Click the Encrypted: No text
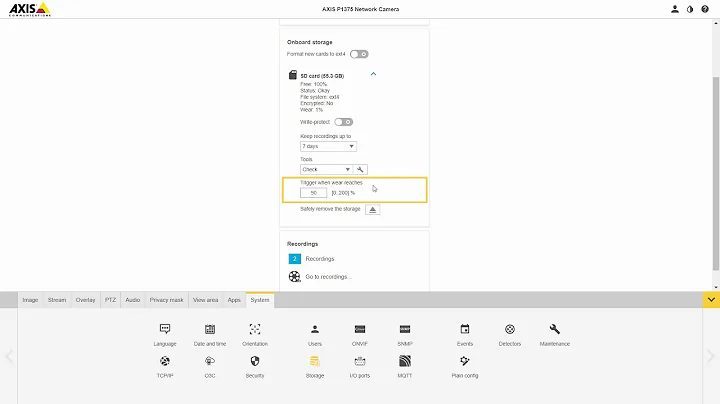 (317, 103)
